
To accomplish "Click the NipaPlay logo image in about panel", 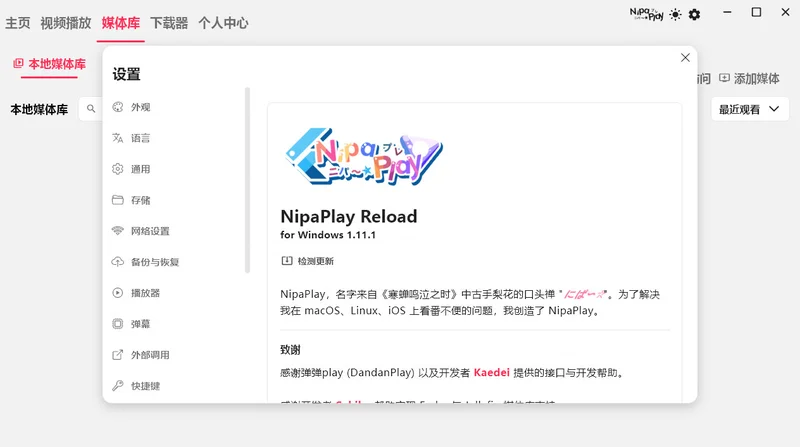I will (x=364, y=156).
